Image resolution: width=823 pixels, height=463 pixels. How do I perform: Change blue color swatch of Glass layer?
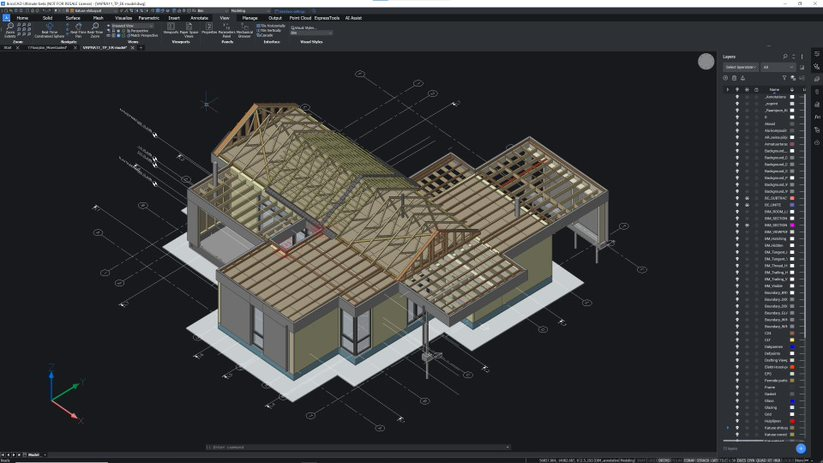pos(792,401)
